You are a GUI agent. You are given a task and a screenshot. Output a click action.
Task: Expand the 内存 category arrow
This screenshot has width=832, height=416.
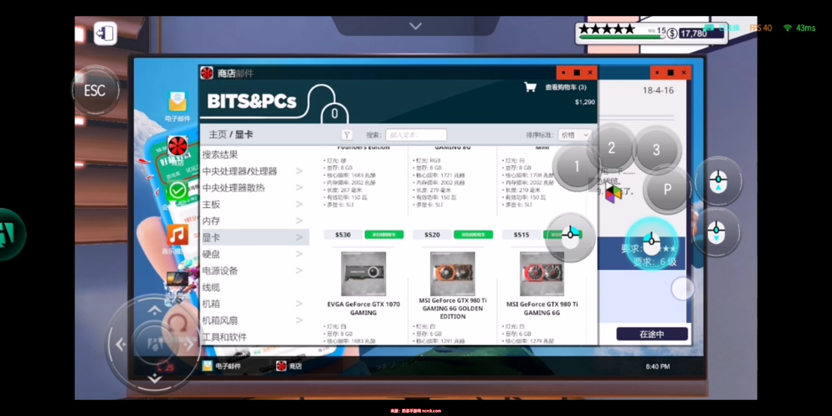[298, 221]
